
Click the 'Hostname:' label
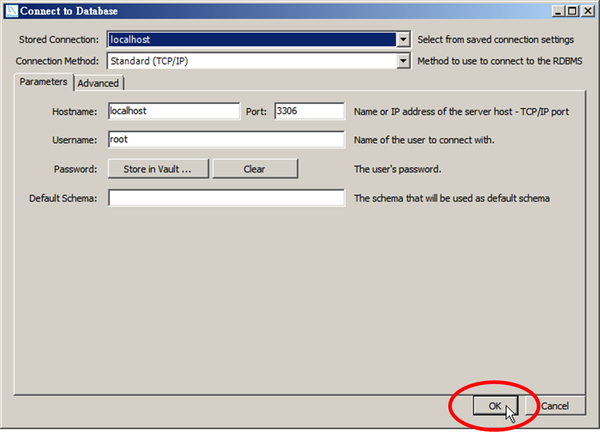[x=75, y=112]
